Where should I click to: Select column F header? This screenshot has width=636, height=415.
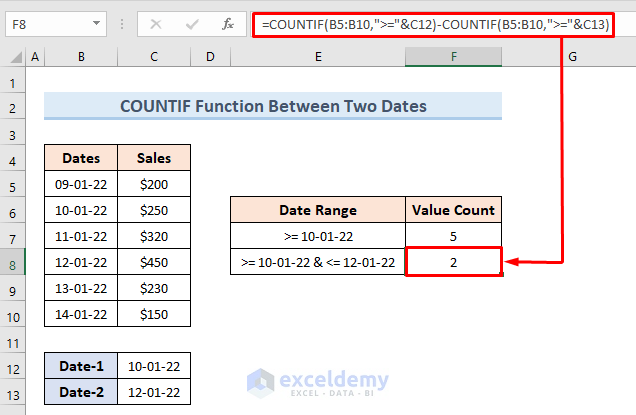coord(454,58)
